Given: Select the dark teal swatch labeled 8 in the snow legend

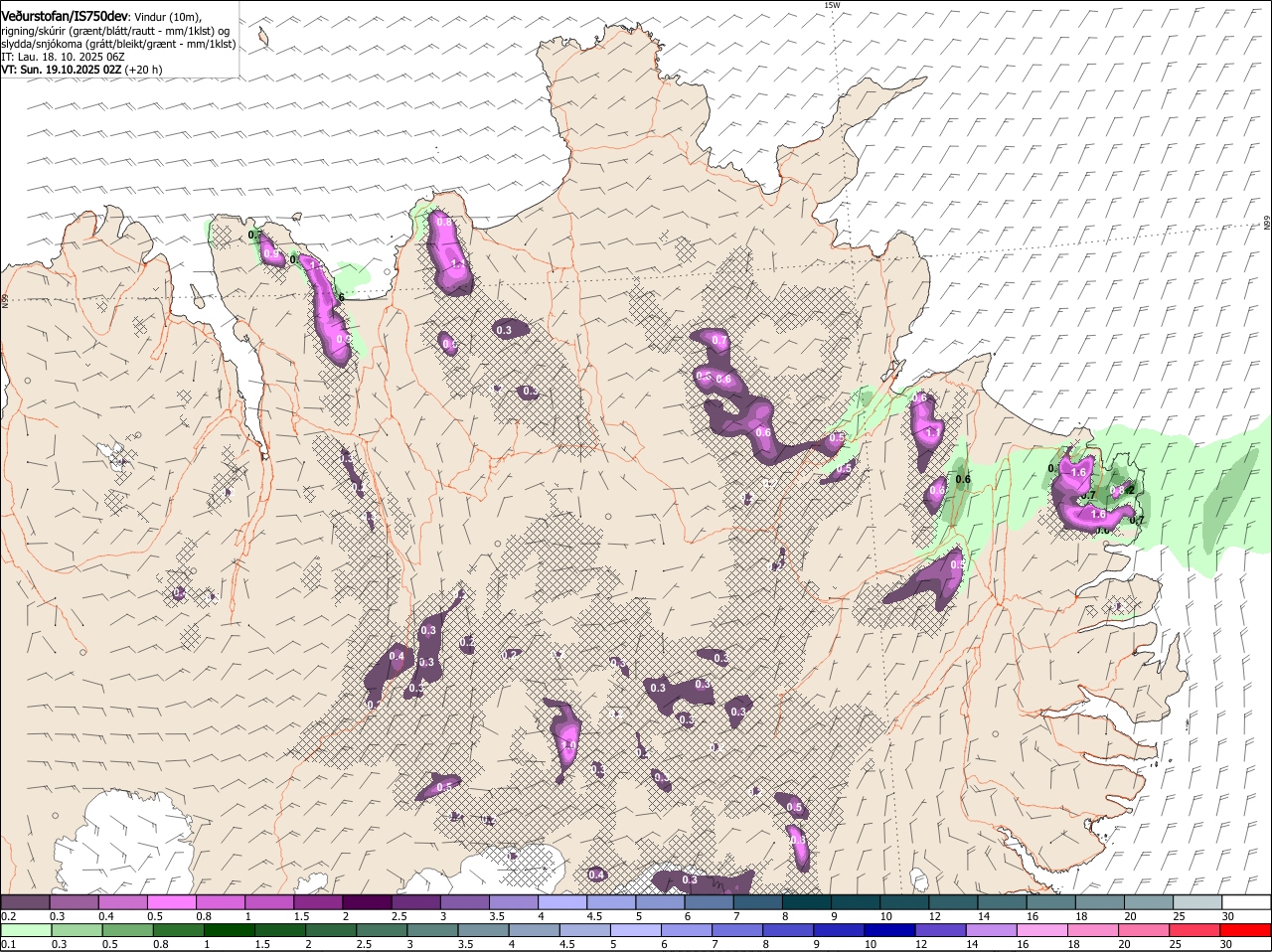Looking at the screenshot, I should pyautogui.click(x=807, y=901).
